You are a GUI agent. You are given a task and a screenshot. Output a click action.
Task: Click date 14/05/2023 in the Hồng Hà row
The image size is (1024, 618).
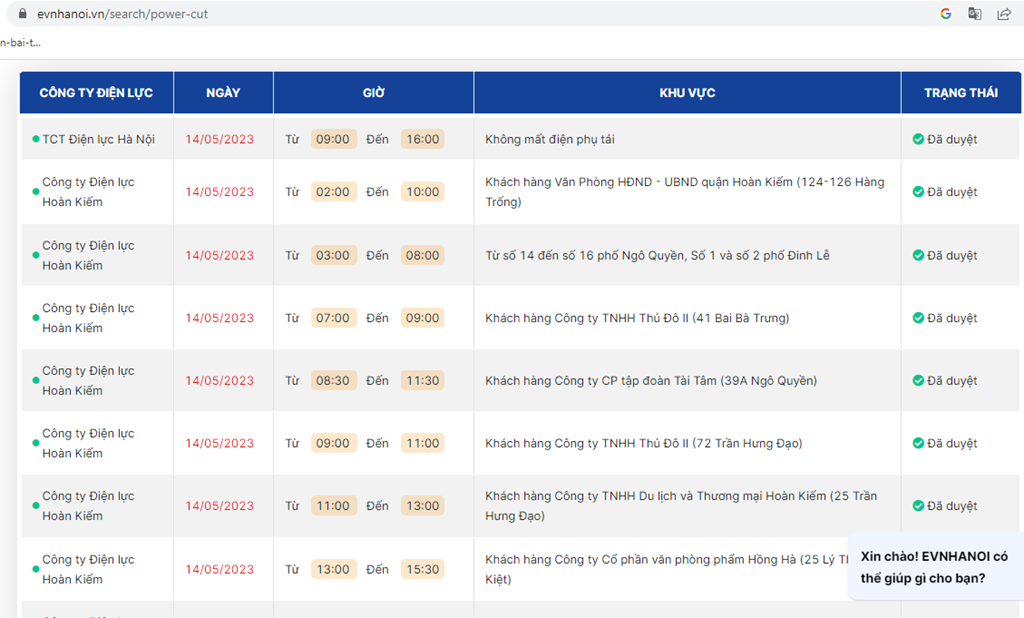tap(219, 570)
